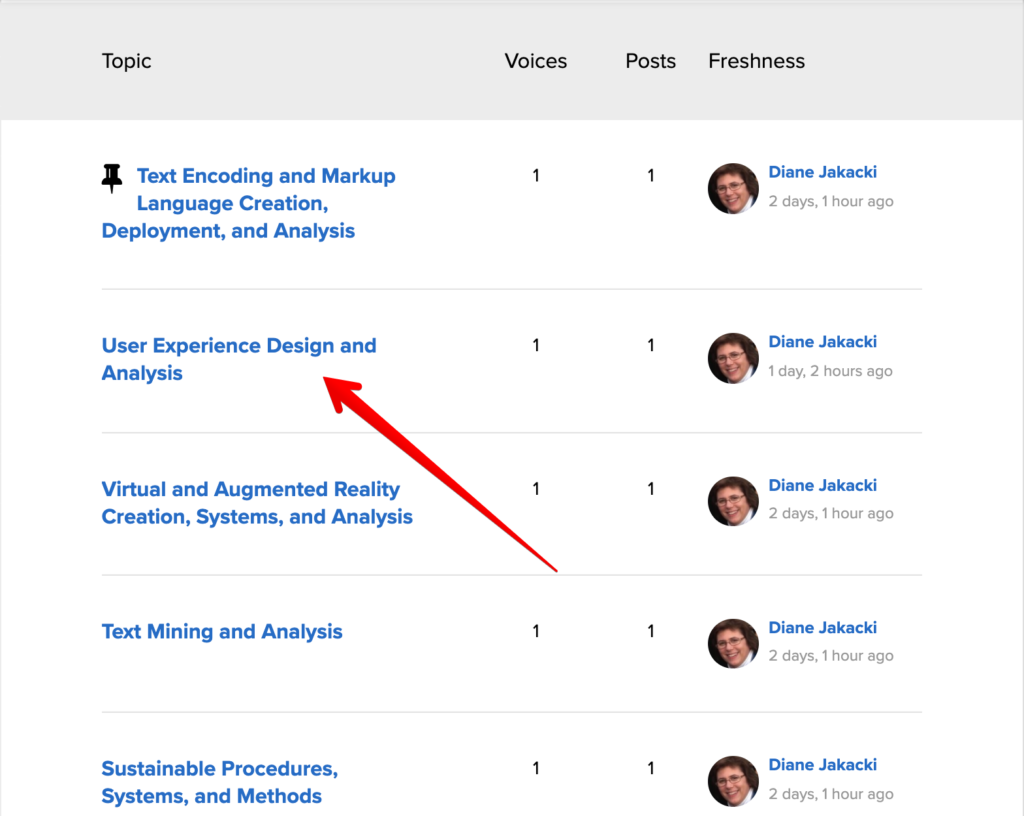Click the sticky pin icon on Text Encoding topic

(111, 177)
